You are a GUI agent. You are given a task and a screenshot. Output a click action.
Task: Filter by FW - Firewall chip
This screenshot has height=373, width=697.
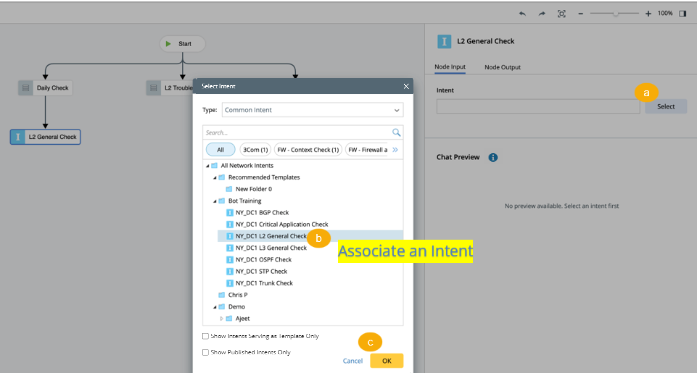coord(368,150)
